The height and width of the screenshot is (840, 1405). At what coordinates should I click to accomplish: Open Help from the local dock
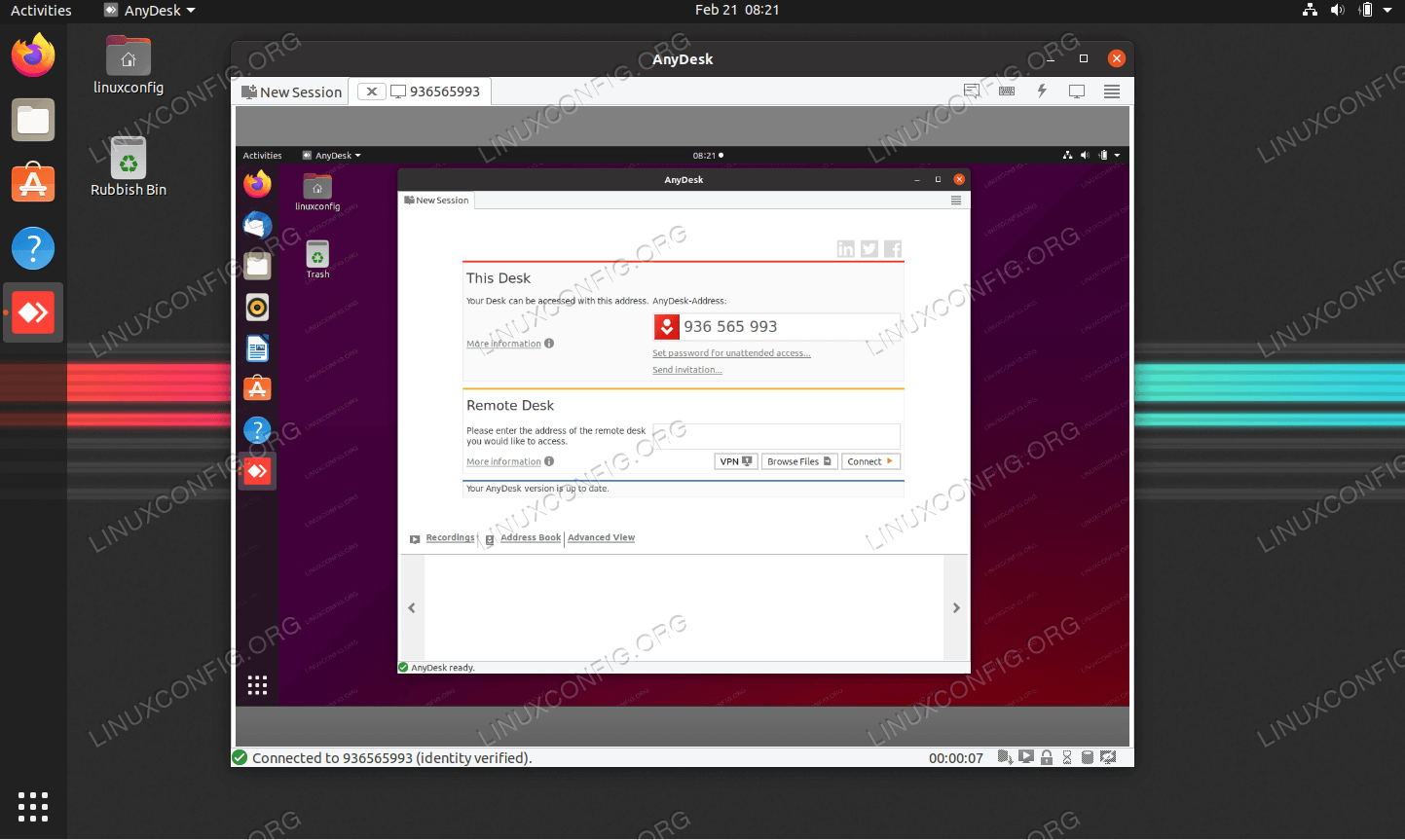pos(33,248)
